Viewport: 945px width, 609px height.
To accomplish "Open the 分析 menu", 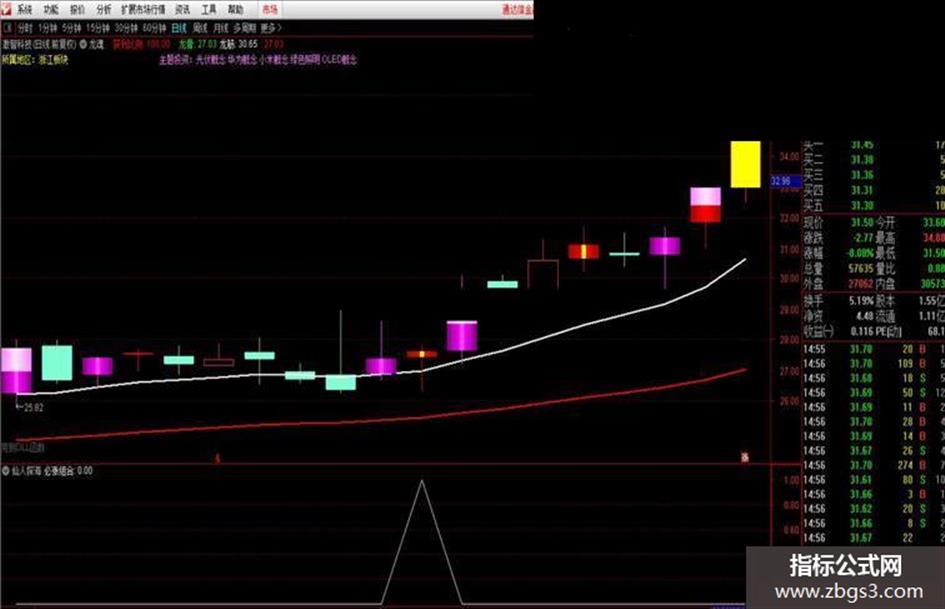I will 104,10.
